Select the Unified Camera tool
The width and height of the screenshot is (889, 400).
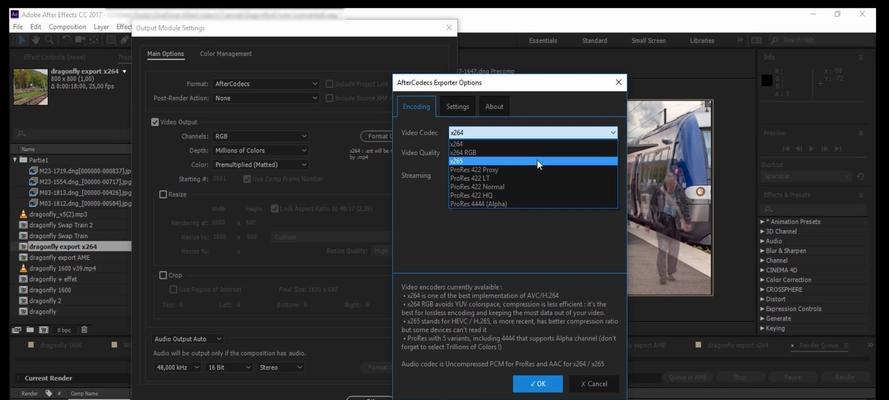[x=81, y=40]
